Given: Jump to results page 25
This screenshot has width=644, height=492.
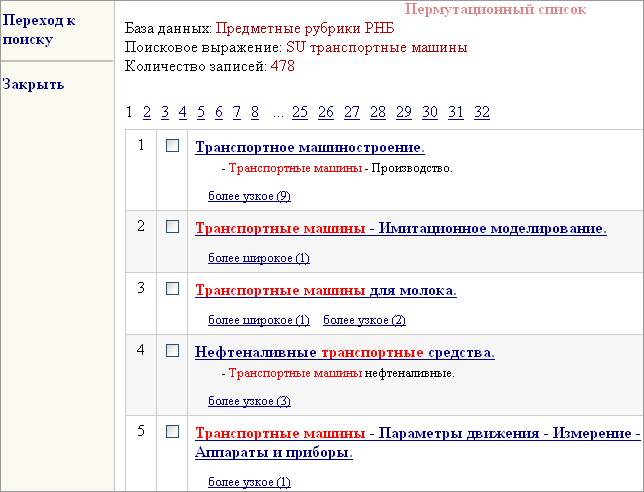Looking at the screenshot, I should [x=300, y=112].
